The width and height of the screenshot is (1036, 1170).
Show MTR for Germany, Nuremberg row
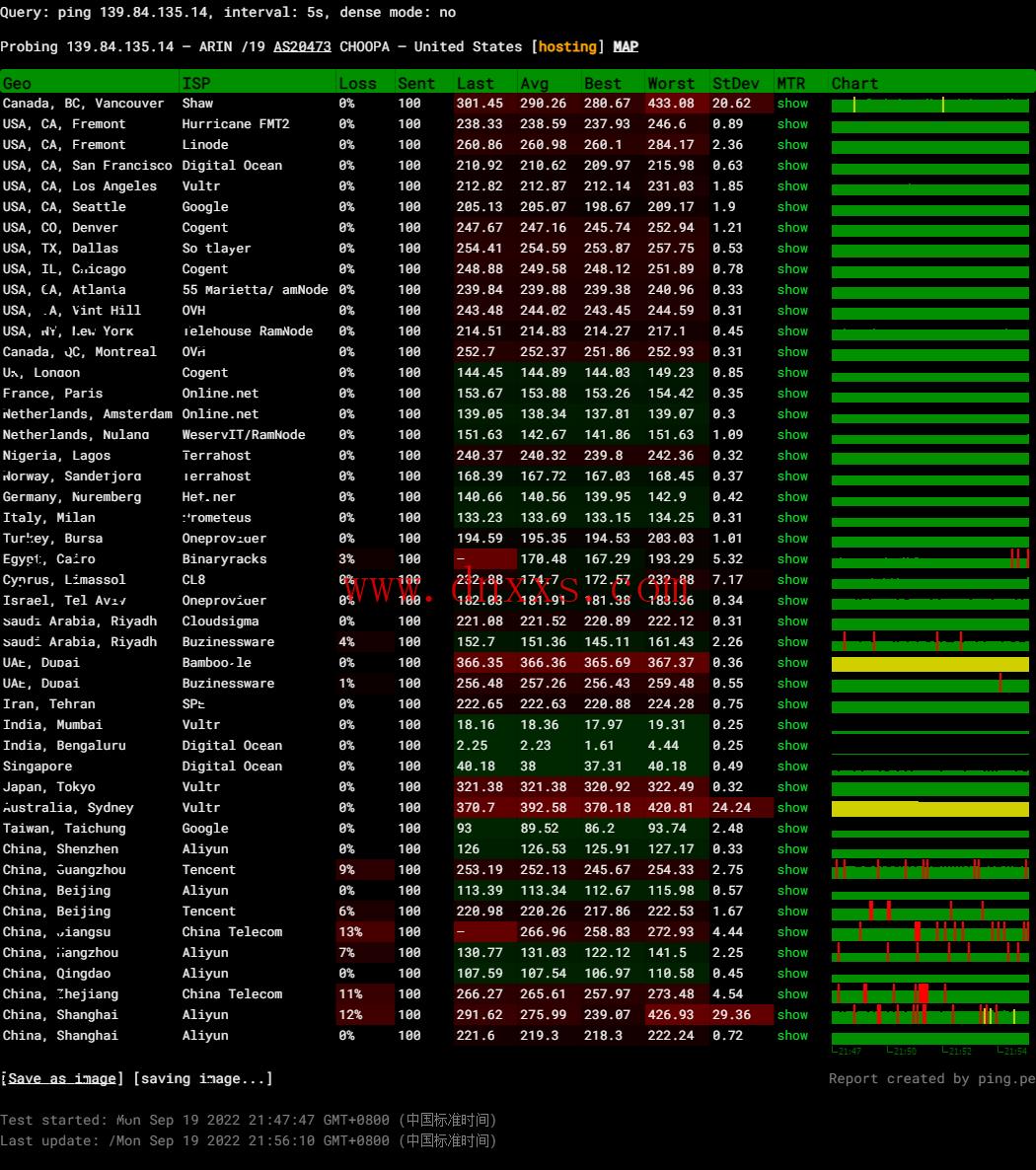coord(792,497)
